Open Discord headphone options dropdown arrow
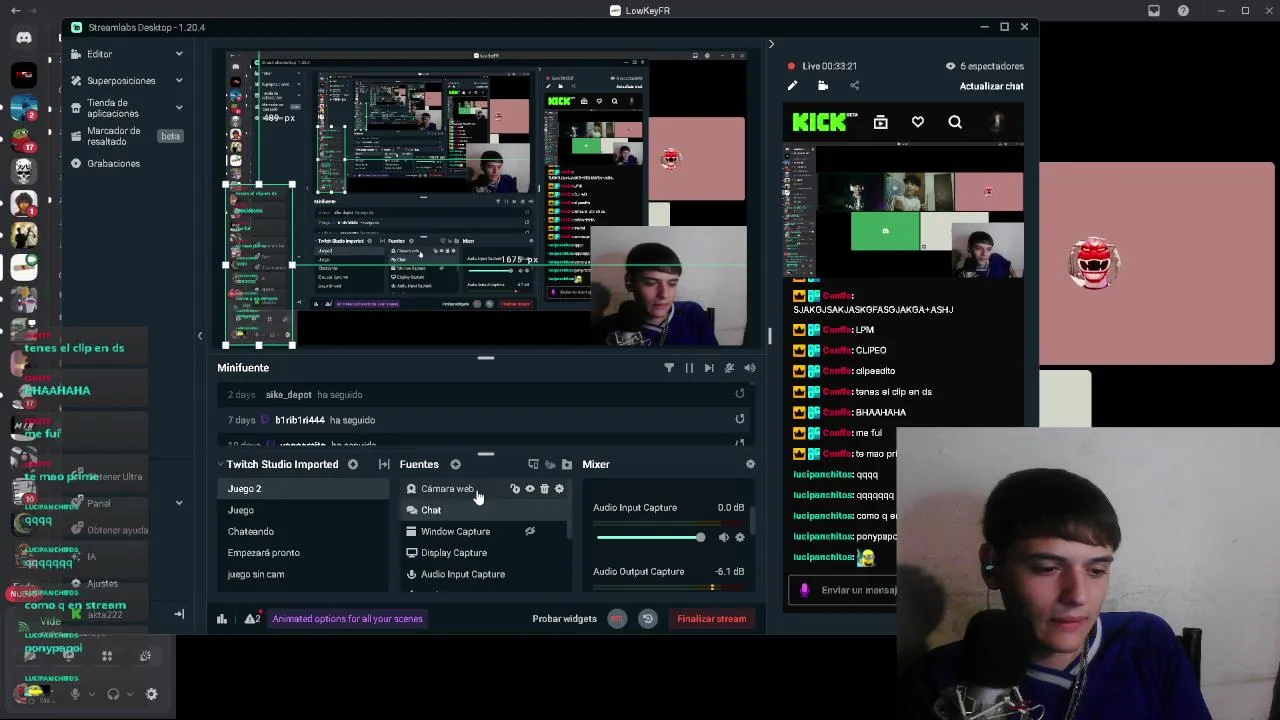1280x720 pixels. (x=129, y=694)
